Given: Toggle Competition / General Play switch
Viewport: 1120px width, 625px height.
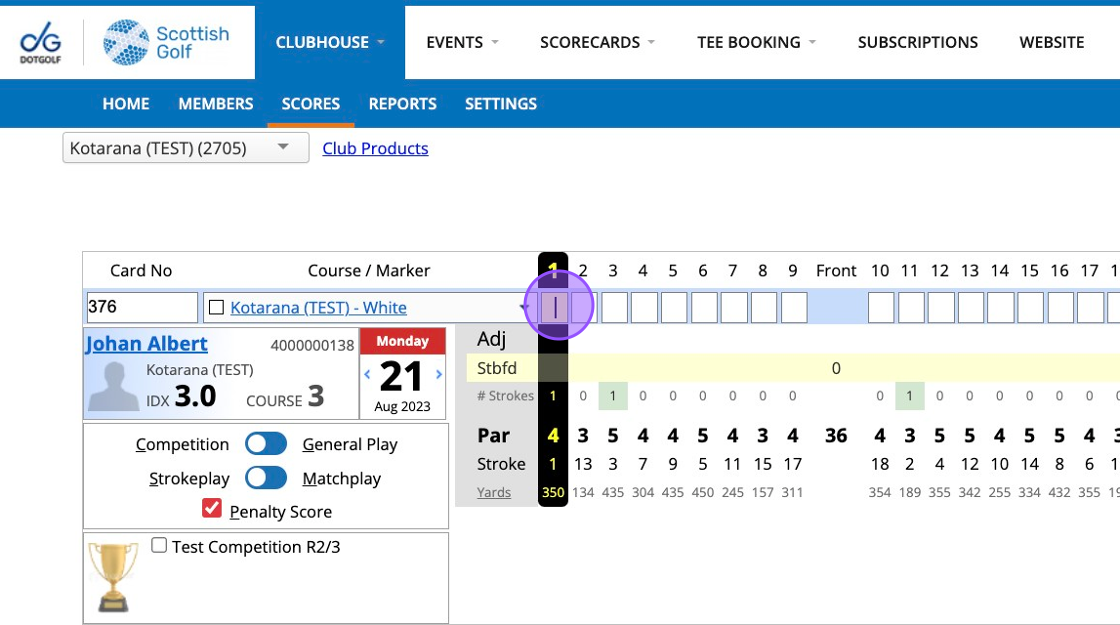Looking at the screenshot, I should coord(266,444).
